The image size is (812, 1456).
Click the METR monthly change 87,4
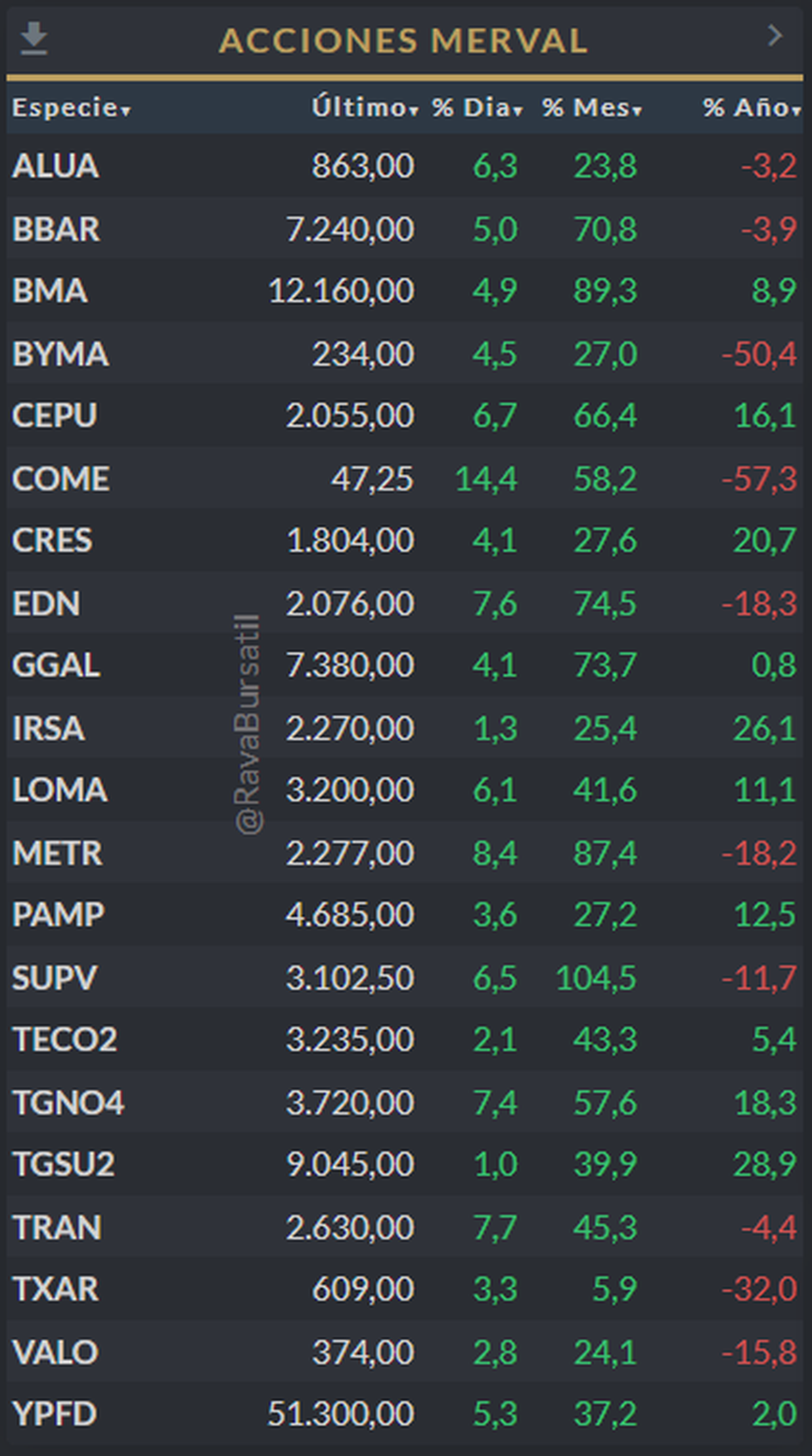coord(604,853)
